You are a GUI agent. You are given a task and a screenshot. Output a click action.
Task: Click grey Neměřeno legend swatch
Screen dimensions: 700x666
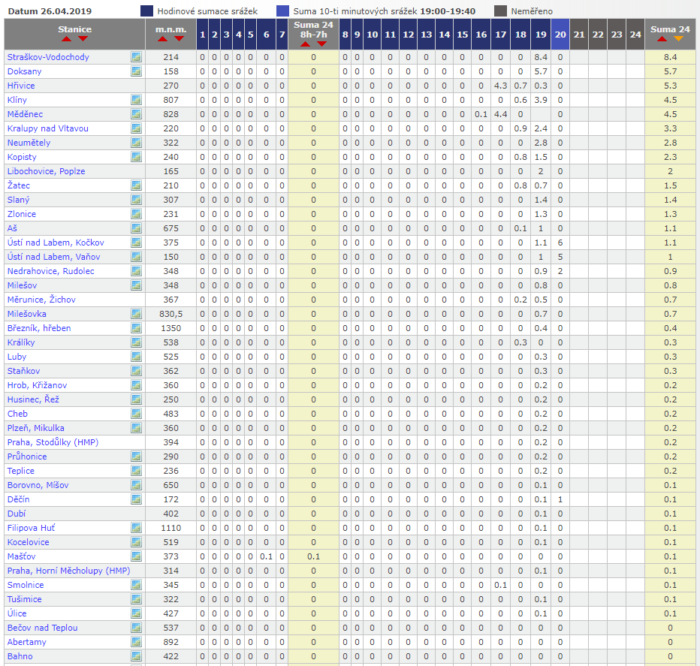[x=500, y=11]
